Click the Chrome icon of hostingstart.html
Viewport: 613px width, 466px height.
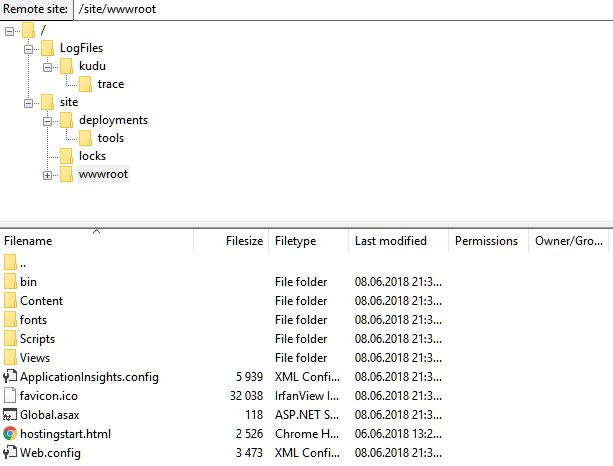10,434
